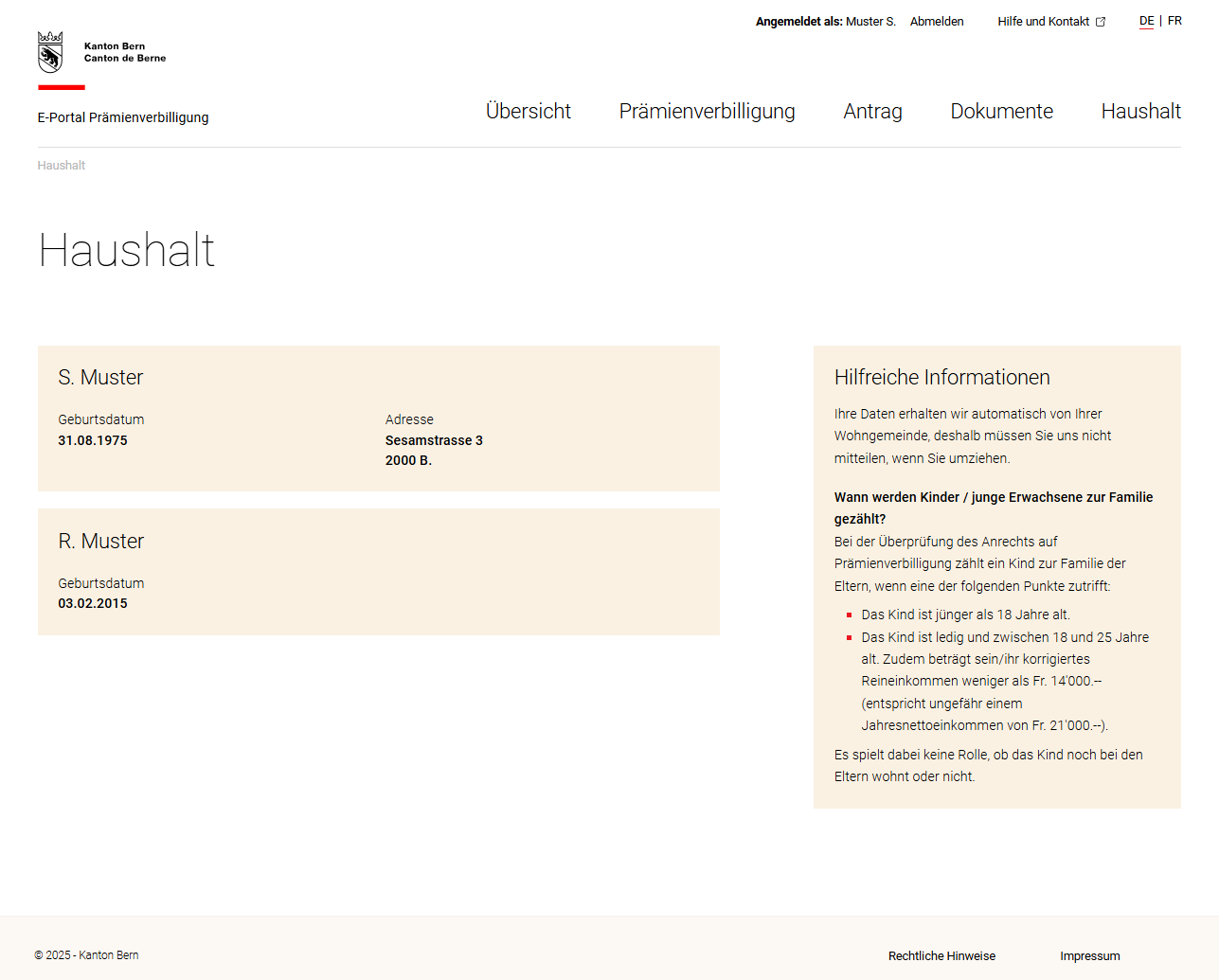Click the red accent bar under the logo

(61, 86)
